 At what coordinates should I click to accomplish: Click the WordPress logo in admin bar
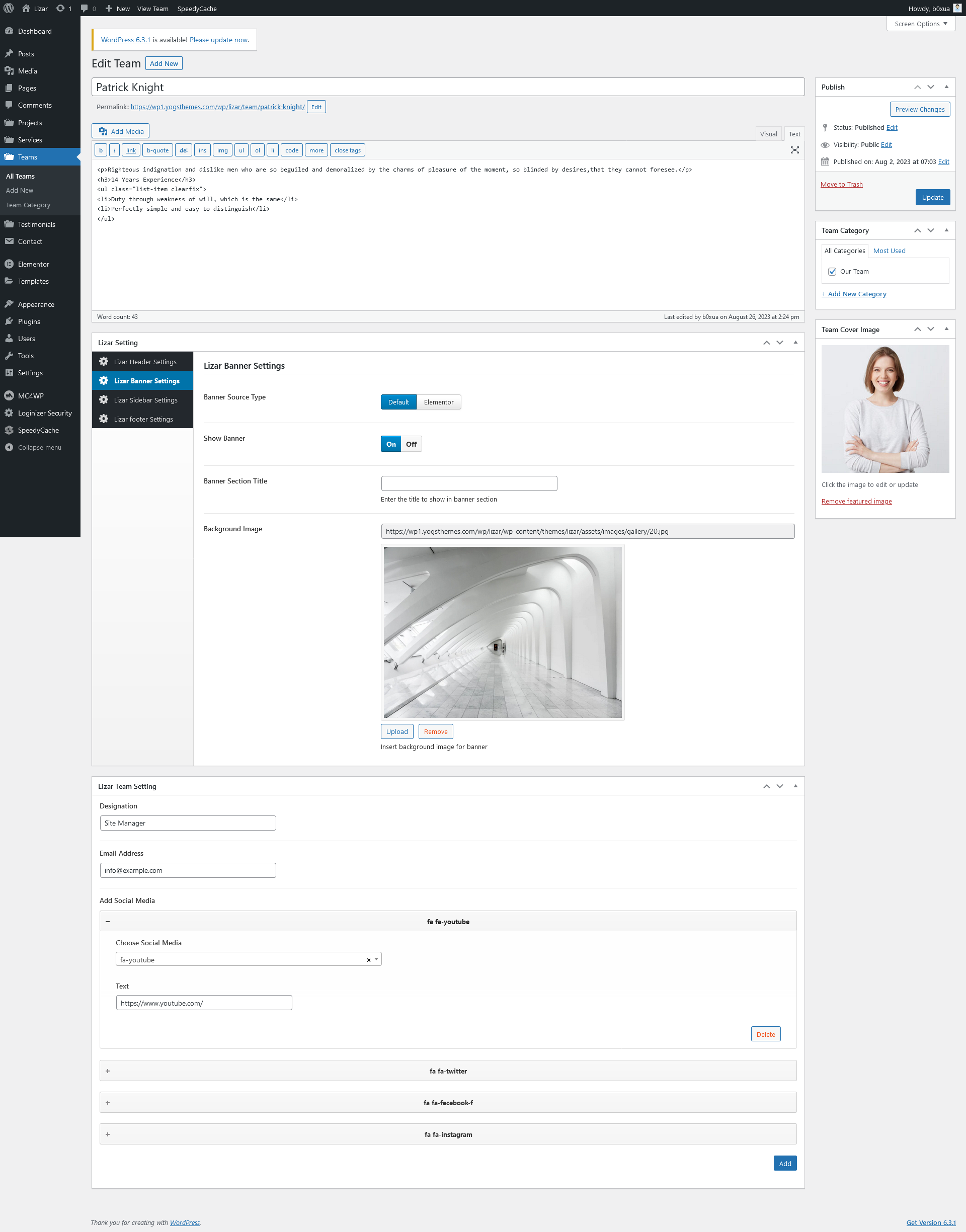pos(9,9)
